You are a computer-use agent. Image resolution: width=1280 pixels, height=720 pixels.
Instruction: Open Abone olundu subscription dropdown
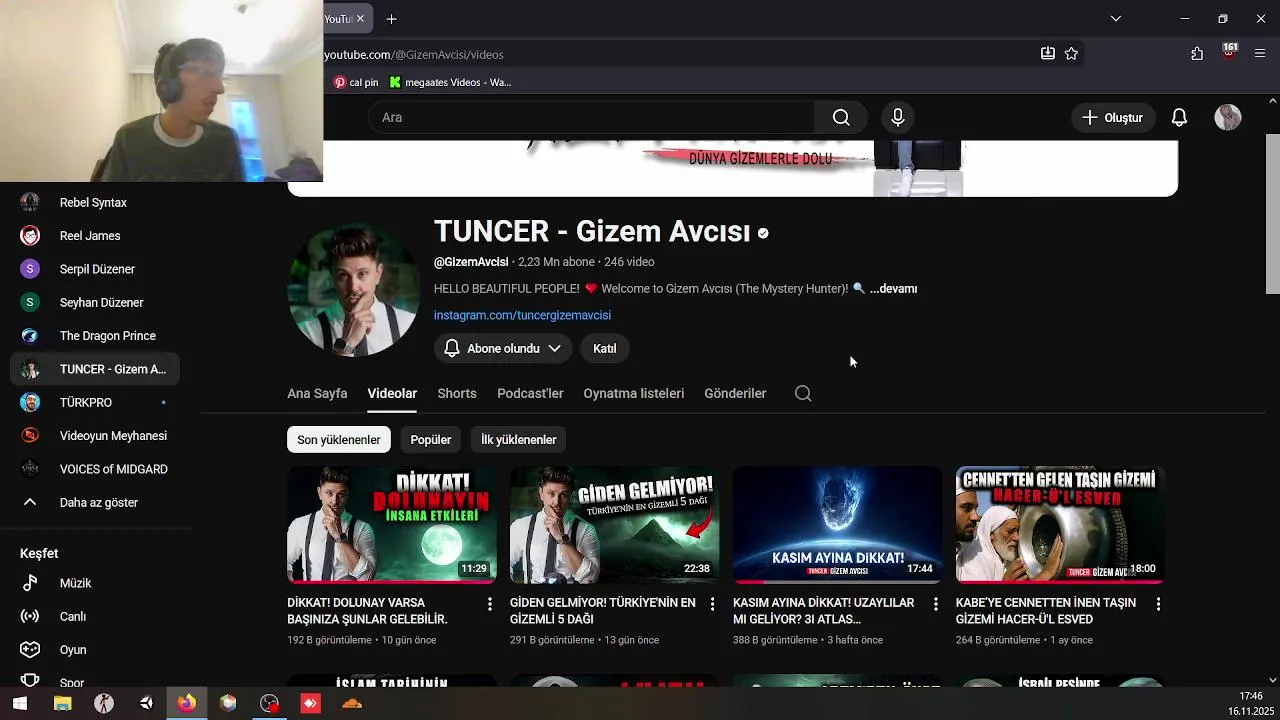503,348
